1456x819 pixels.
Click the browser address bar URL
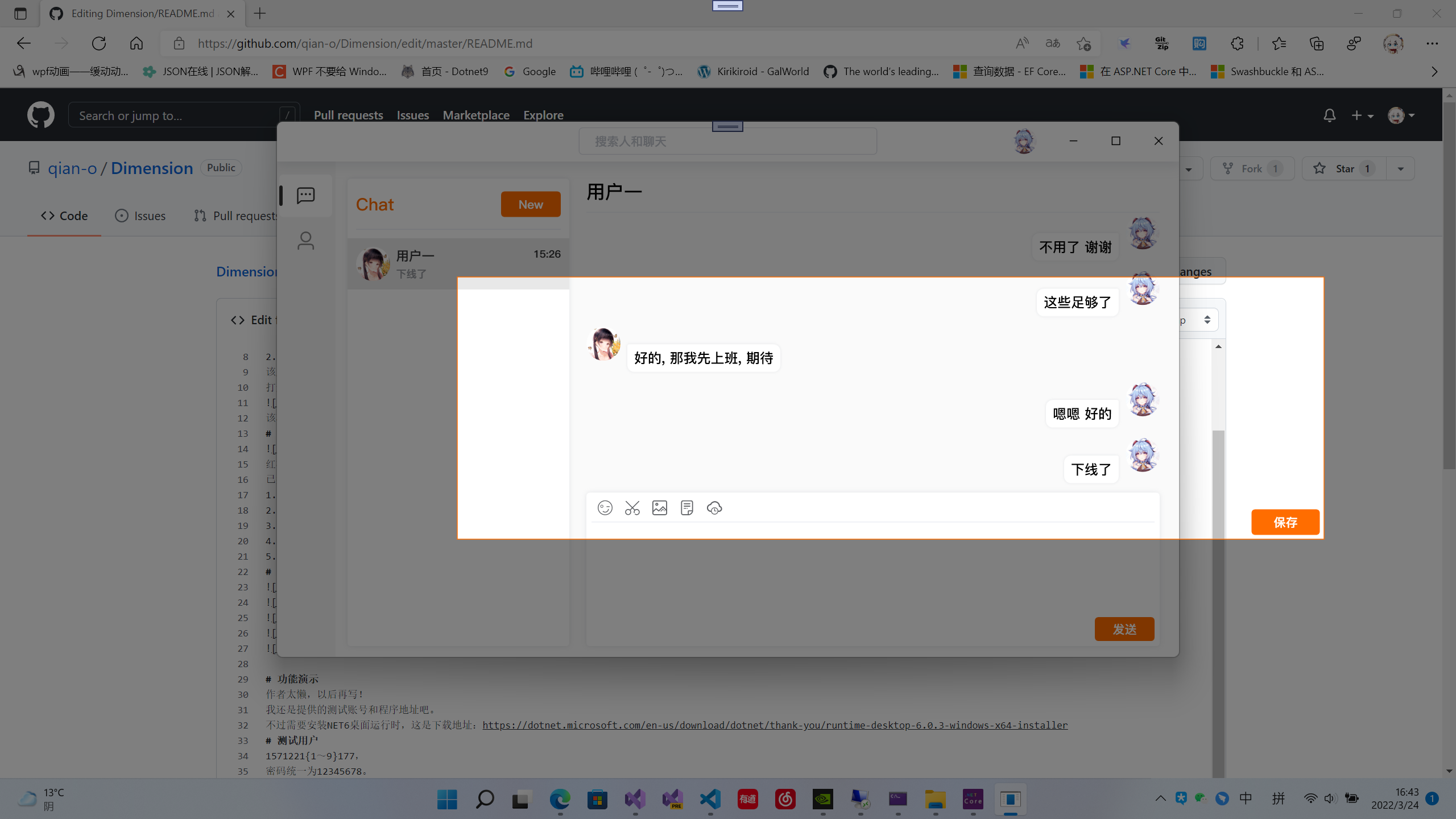pyautogui.click(x=365, y=43)
